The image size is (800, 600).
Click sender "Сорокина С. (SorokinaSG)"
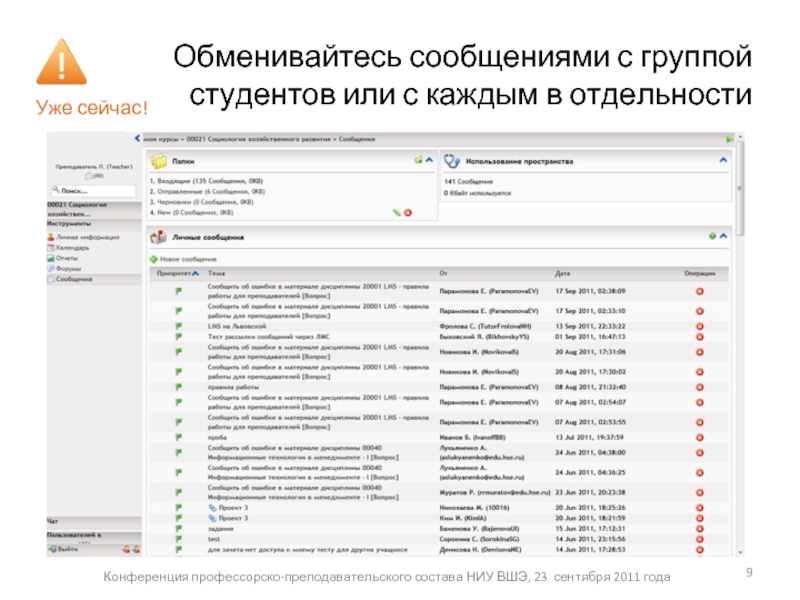point(483,539)
